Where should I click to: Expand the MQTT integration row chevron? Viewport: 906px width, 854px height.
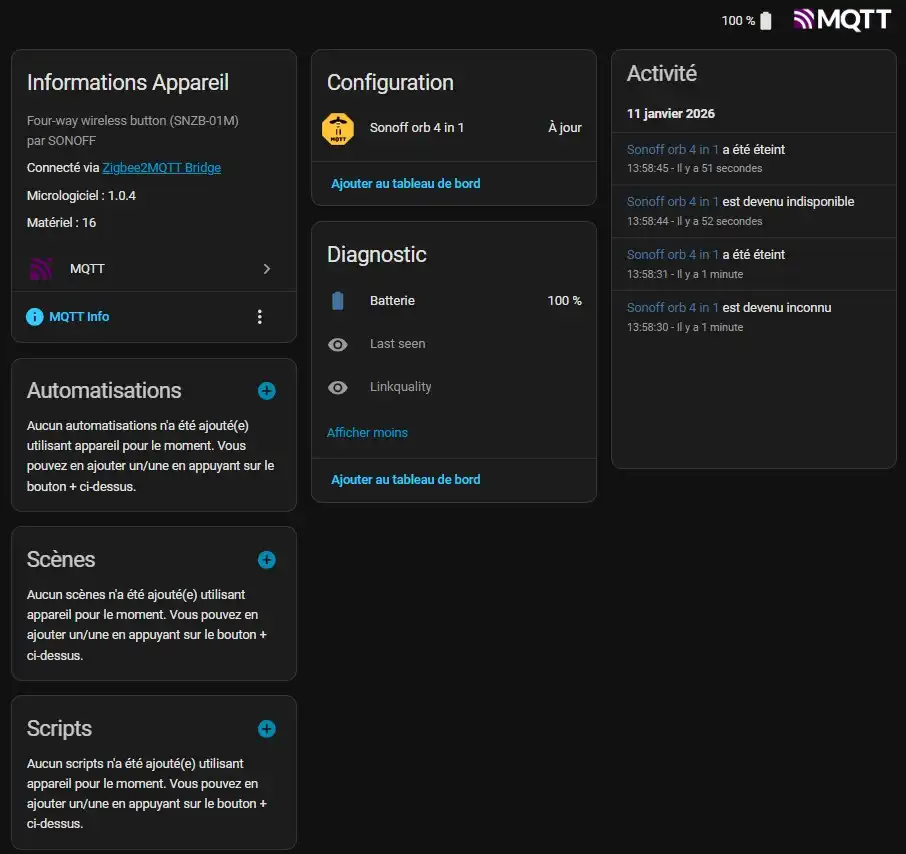(x=266, y=269)
